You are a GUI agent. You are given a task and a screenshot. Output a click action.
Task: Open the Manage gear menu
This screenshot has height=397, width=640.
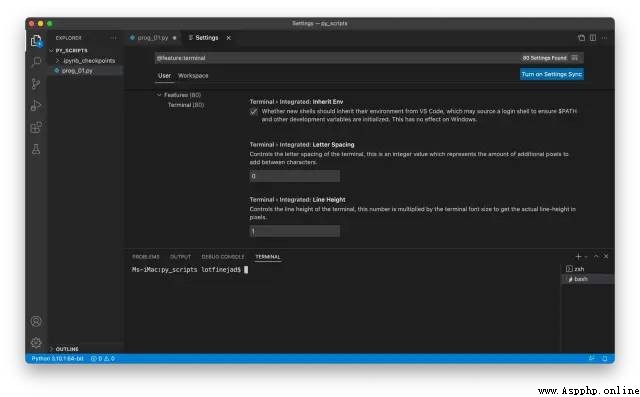coord(36,342)
